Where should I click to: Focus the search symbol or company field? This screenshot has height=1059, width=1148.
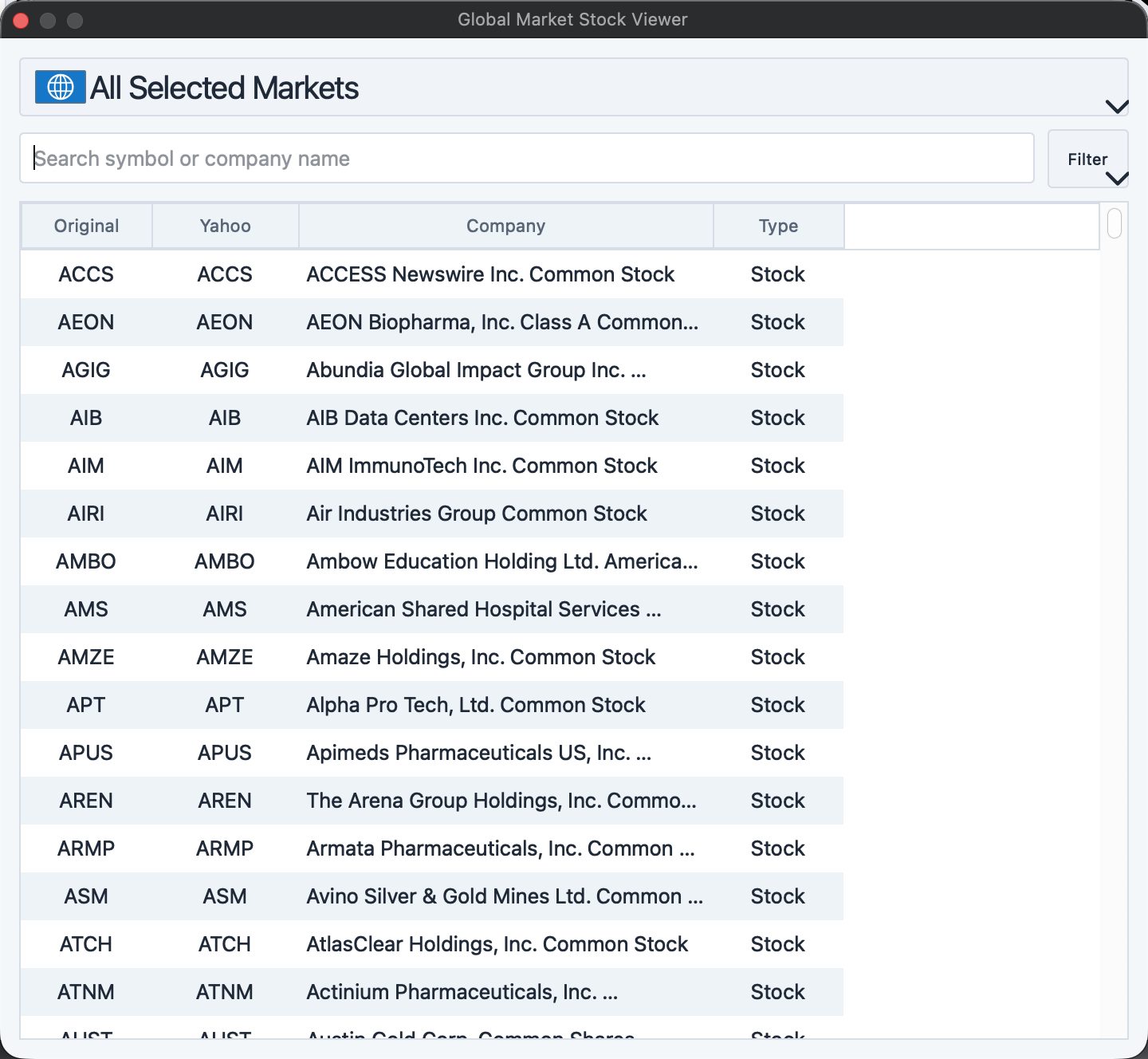coord(527,158)
